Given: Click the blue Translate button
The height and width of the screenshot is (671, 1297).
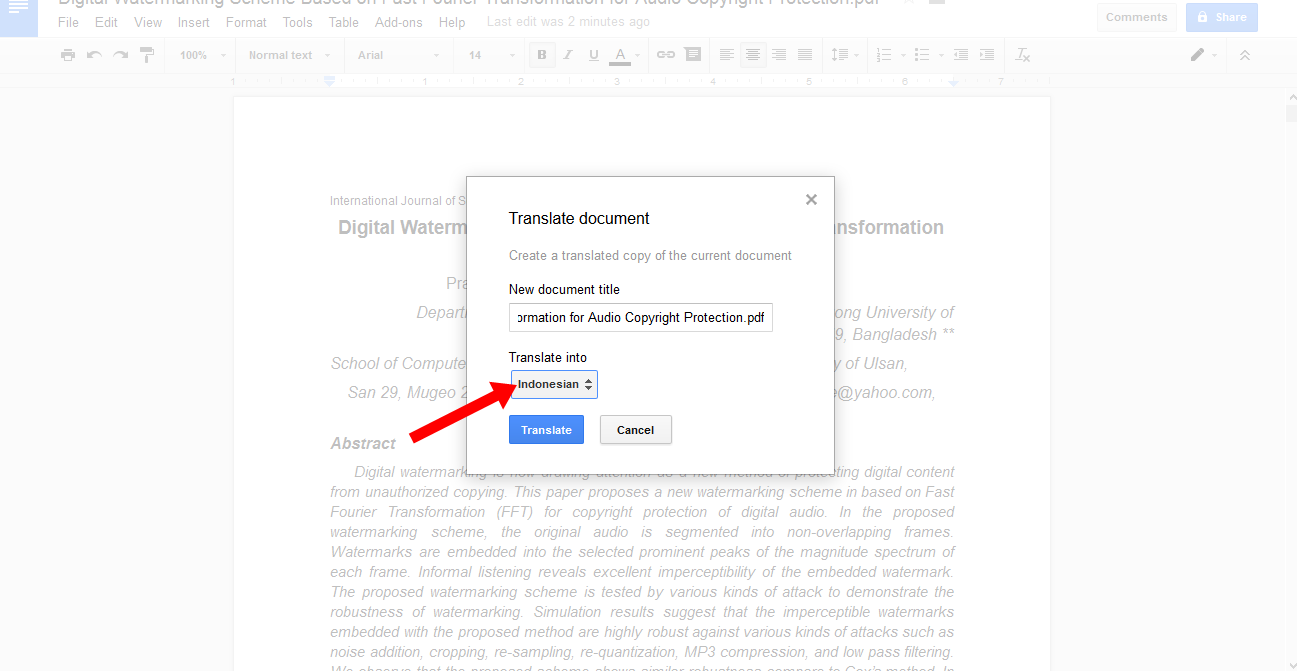Looking at the screenshot, I should click(546, 430).
